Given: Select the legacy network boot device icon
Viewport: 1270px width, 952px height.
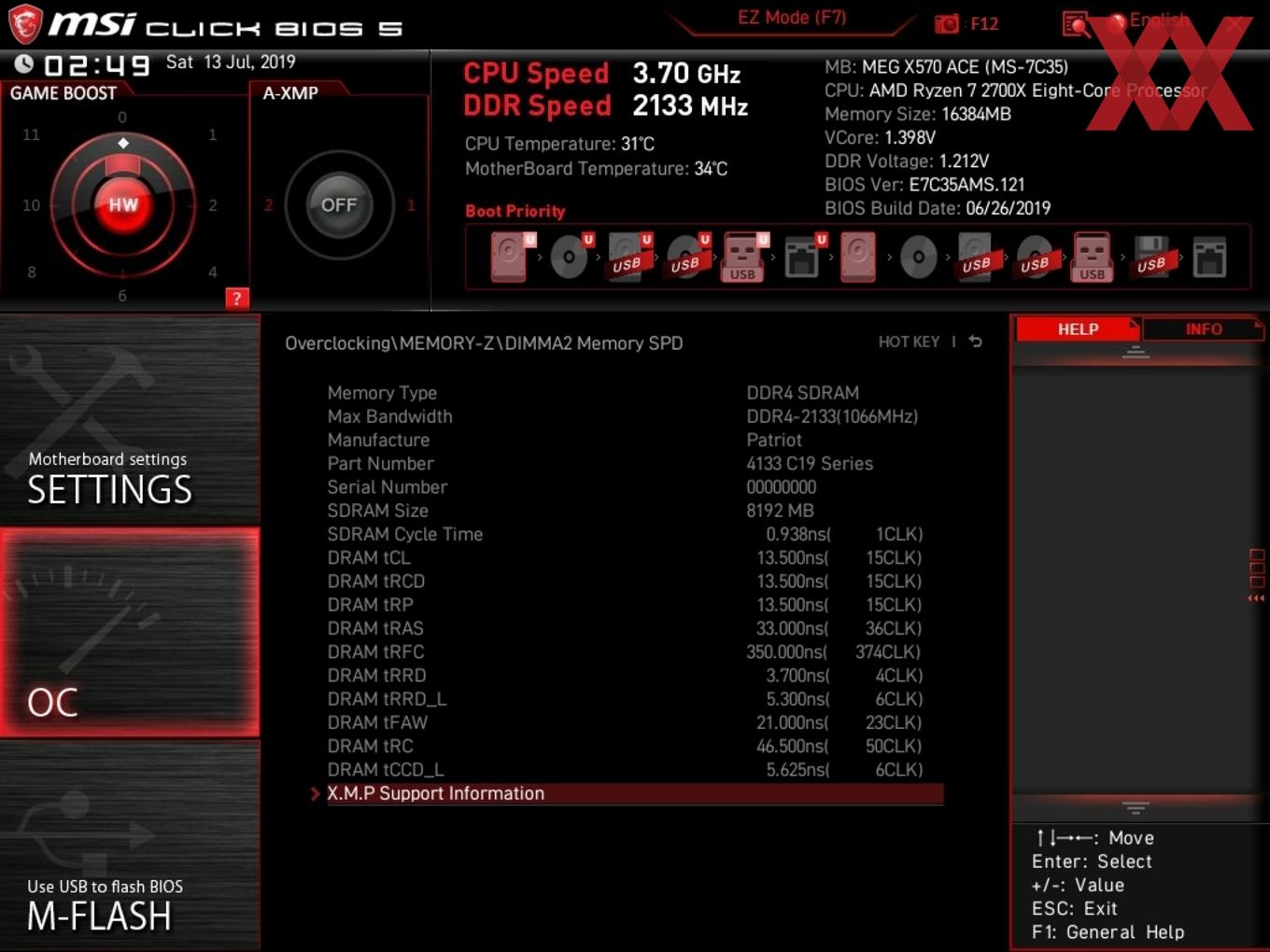Looking at the screenshot, I should [1209, 258].
